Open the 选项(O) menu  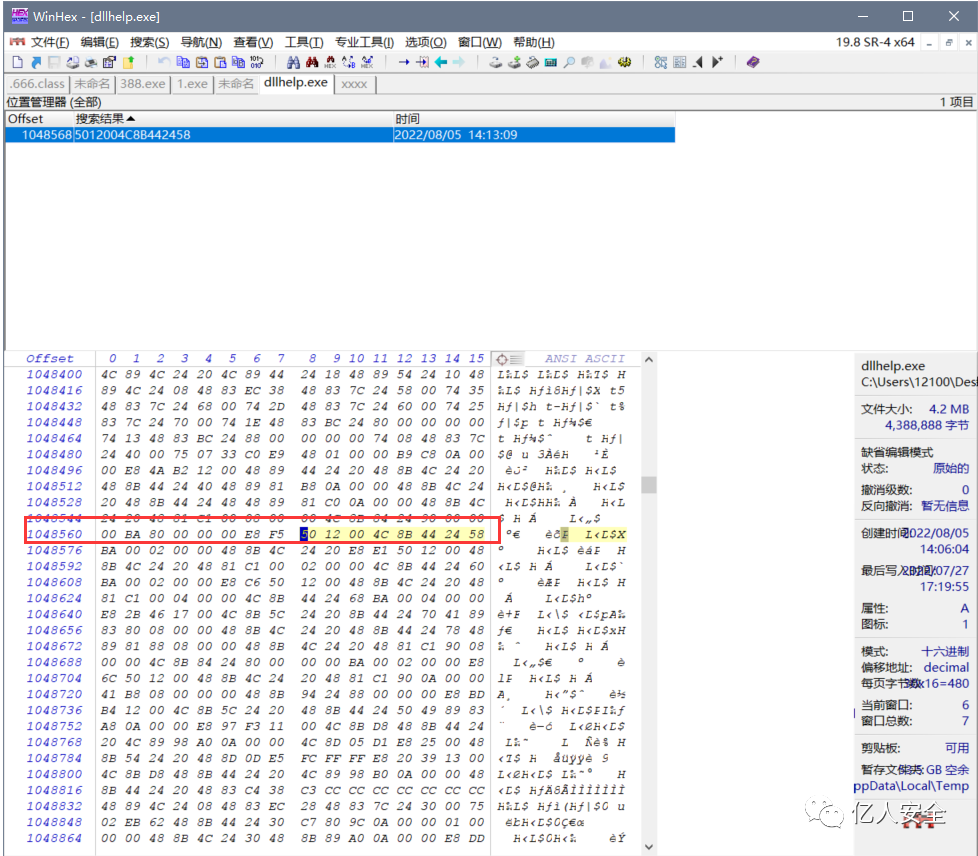click(x=425, y=42)
